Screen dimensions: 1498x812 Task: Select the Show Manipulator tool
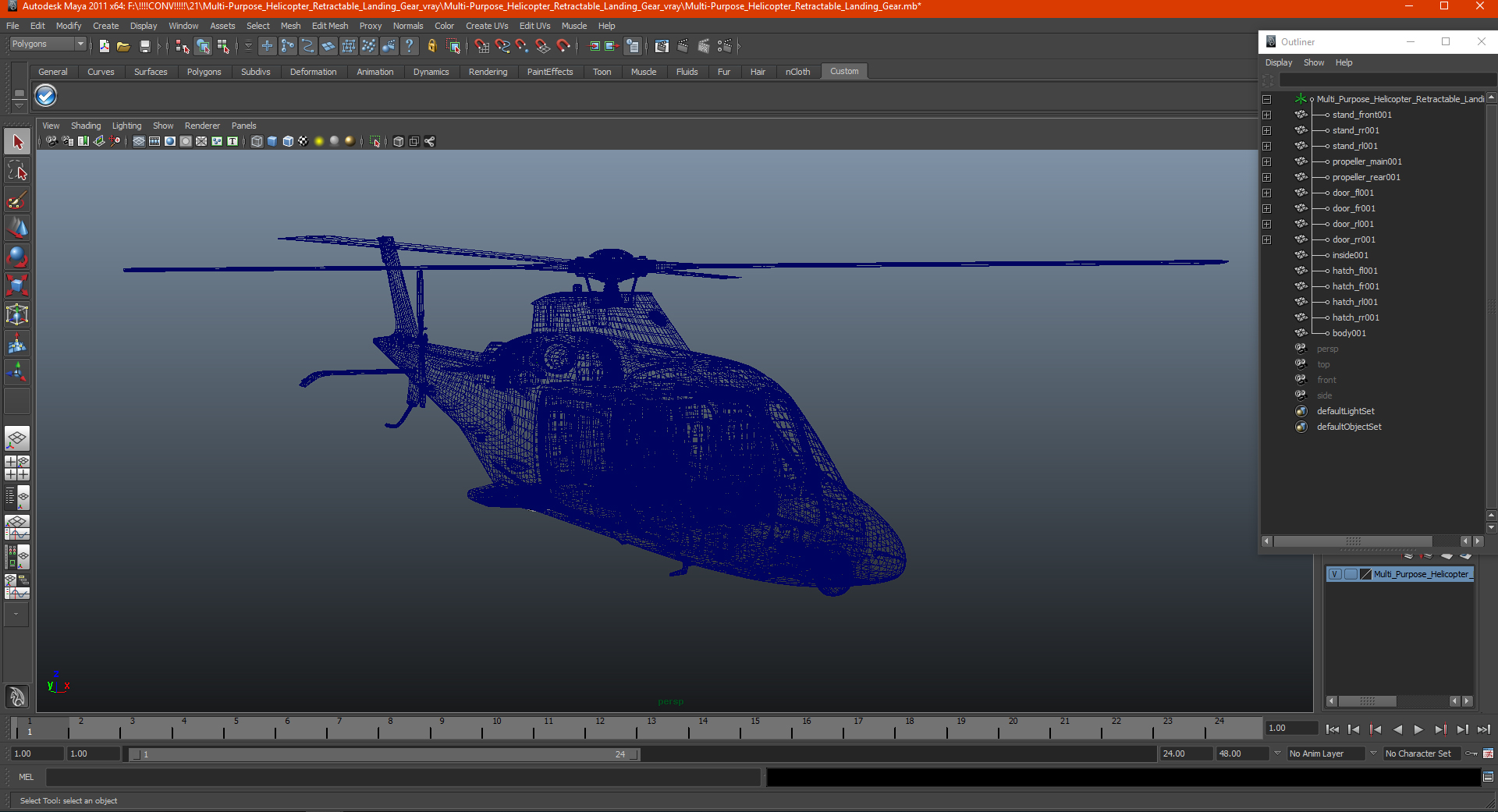17,371
